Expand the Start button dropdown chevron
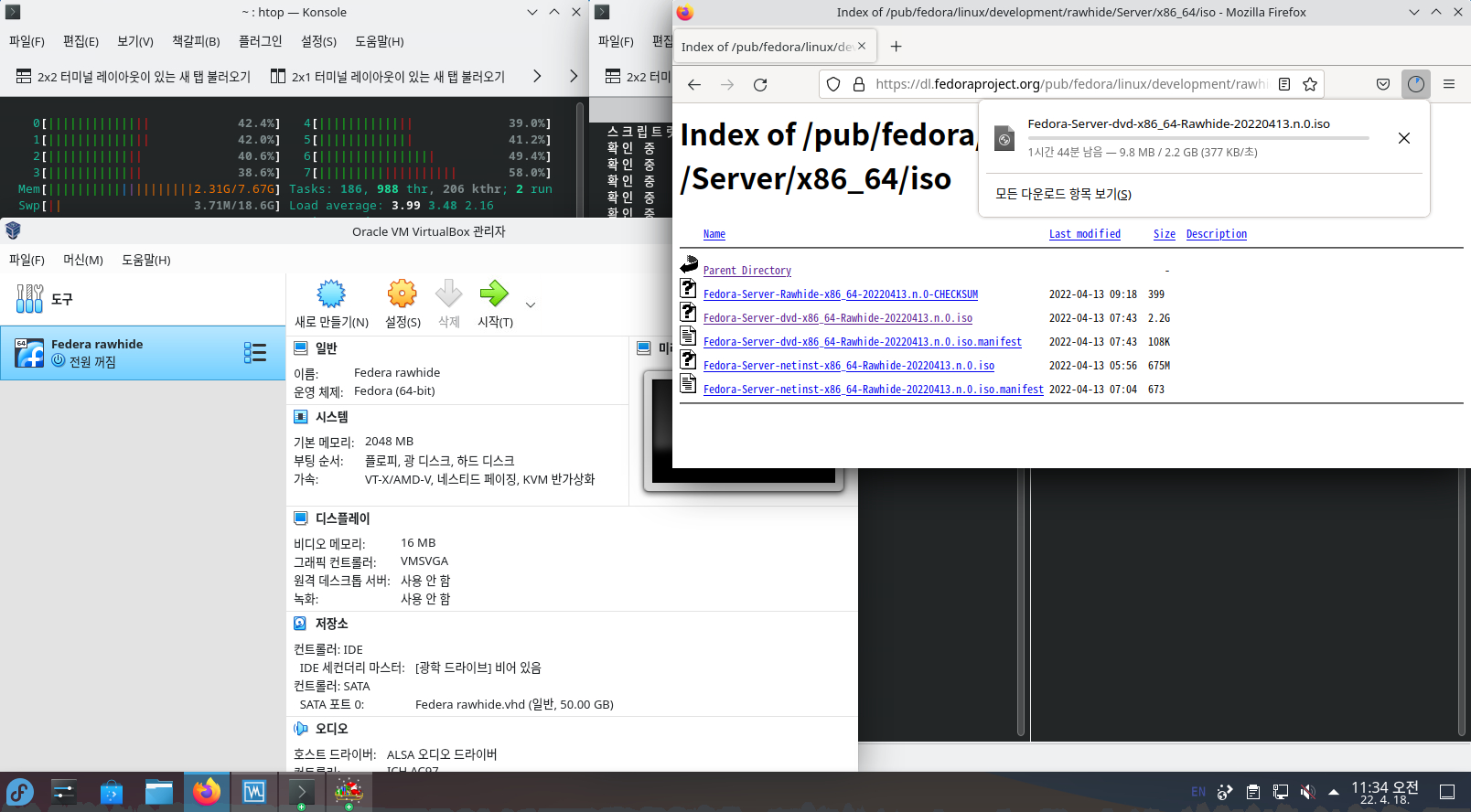1471x812 pixels. point(531,304)
